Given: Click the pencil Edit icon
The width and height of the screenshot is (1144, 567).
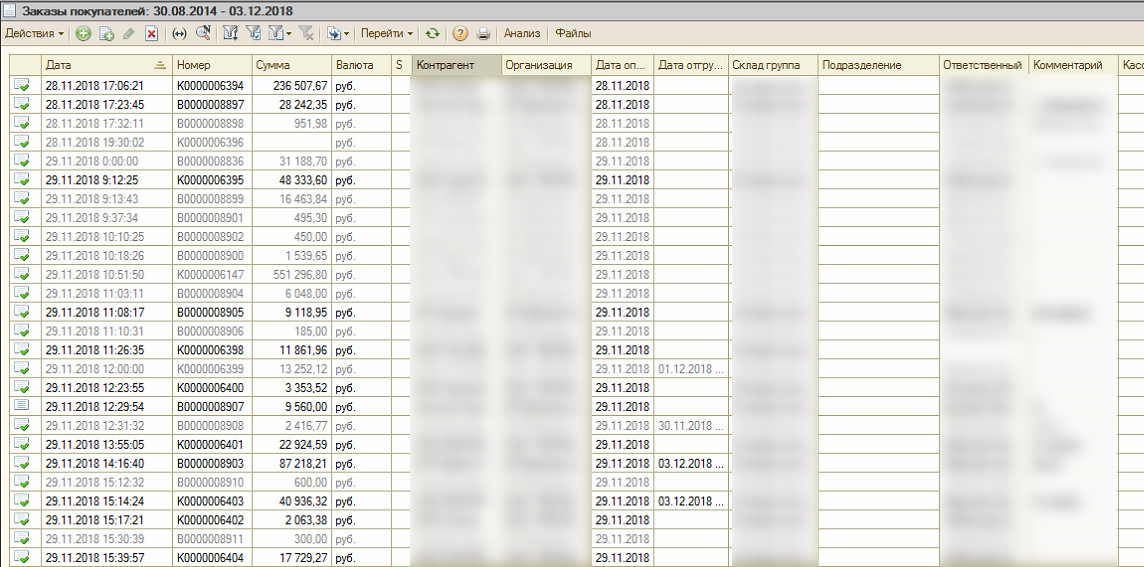Looking at the screenshot, I should click(129, 33).
